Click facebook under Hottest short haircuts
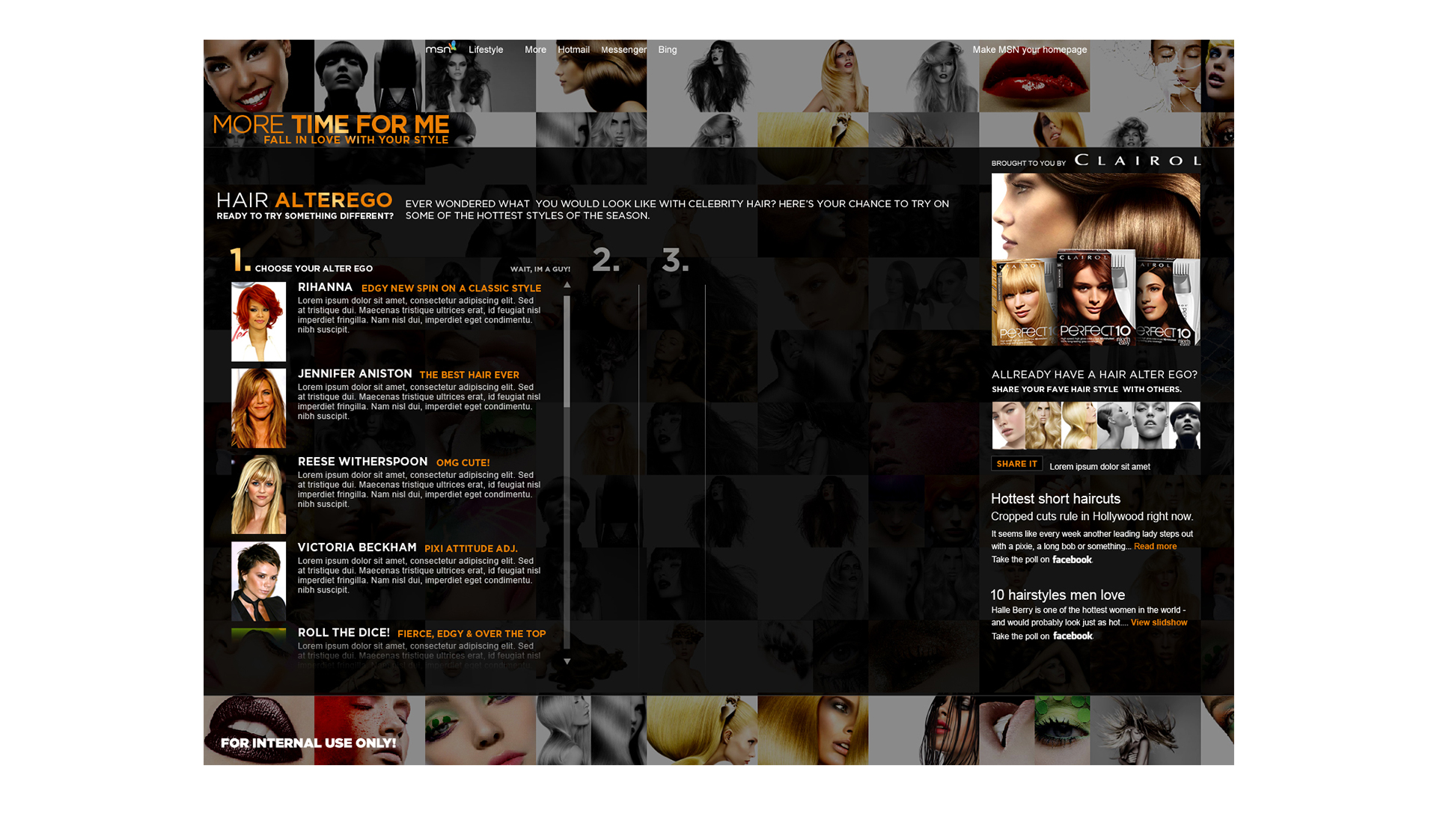Viewport: 1437px width, 840px height. click(1072, 560)
